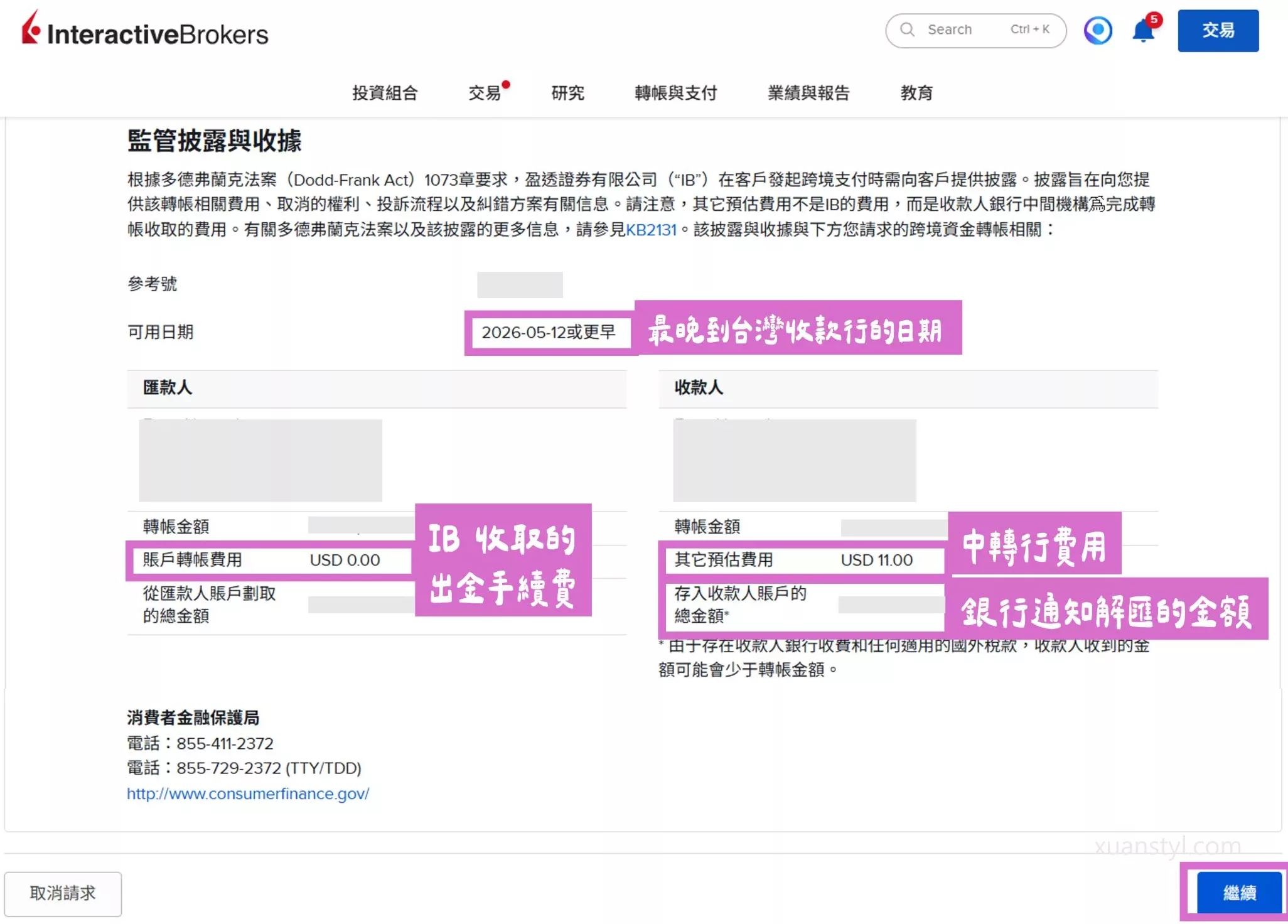Click the 從匯款人賬戶劃取的總金額 label

tap(209, 604)
